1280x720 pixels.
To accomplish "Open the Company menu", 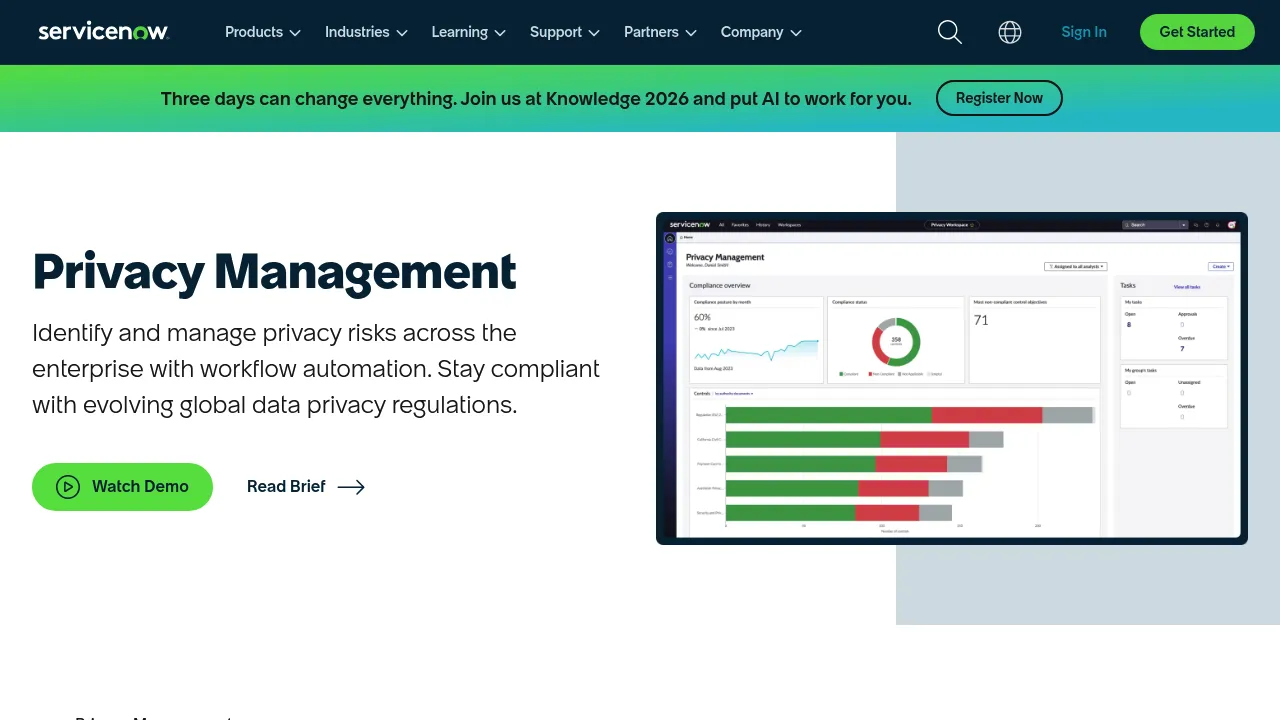I will [761, 32].
